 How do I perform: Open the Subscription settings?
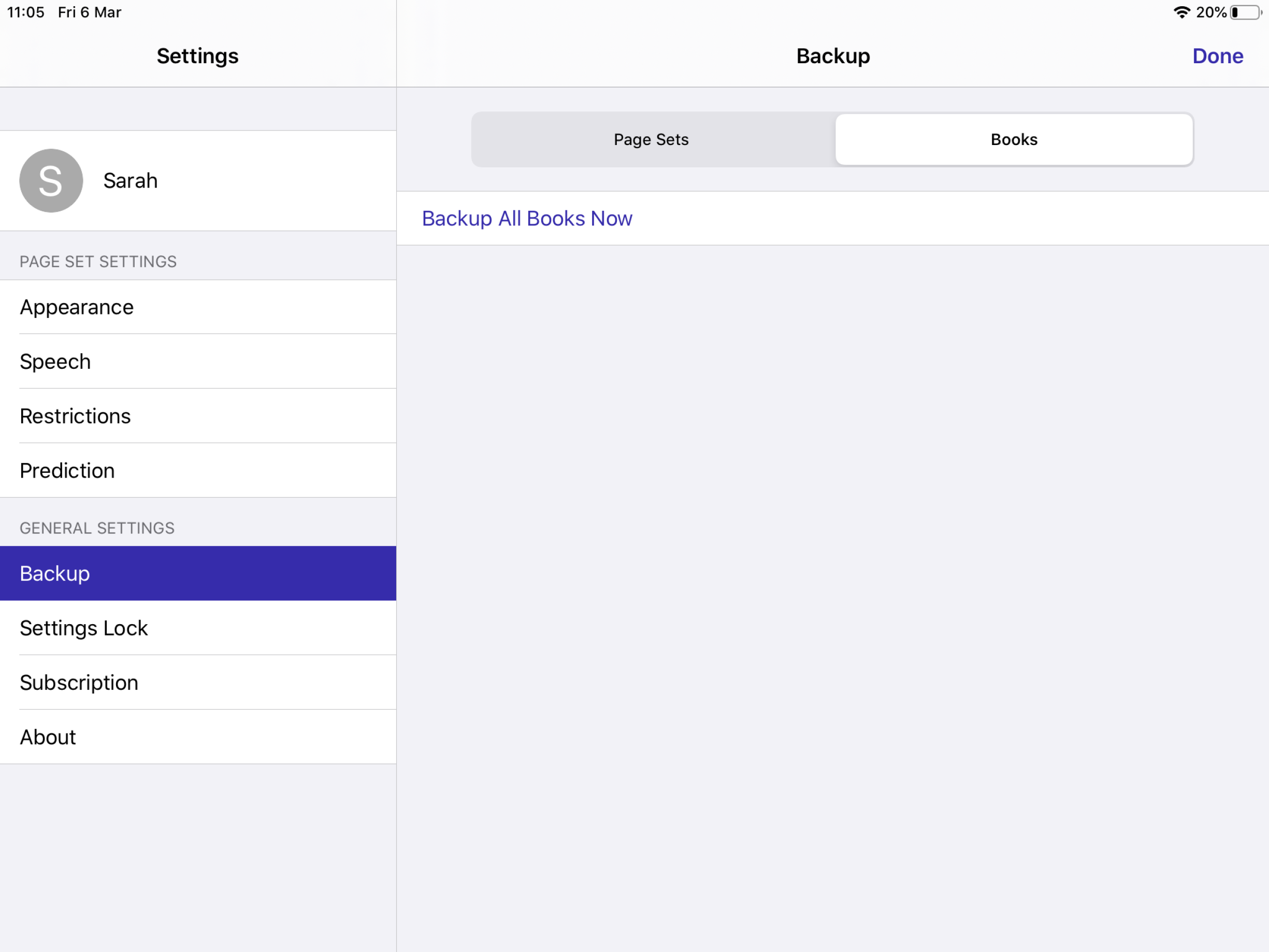click(79, 682)
